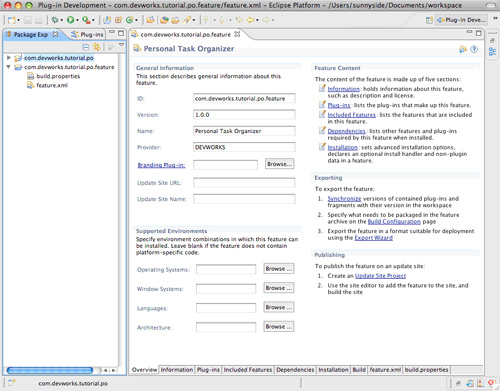Click into the Version input field

[x=244, y=115]
